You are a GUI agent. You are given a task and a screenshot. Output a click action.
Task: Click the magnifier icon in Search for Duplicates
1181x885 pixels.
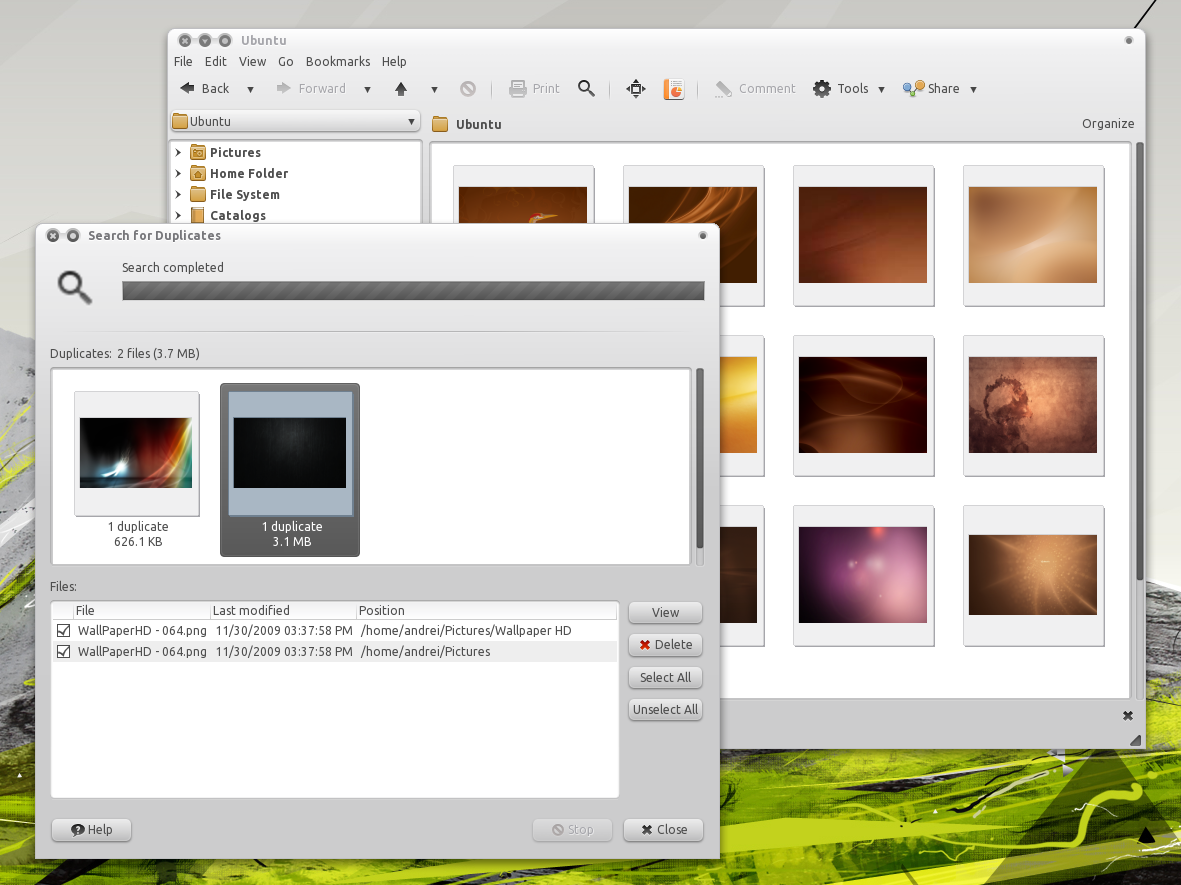tap(74, 288)
